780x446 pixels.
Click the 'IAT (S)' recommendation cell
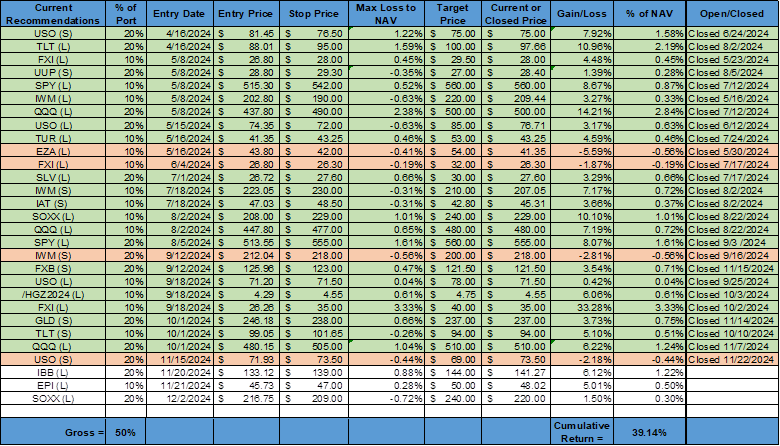pyautogui.click(x=53, y=203)
